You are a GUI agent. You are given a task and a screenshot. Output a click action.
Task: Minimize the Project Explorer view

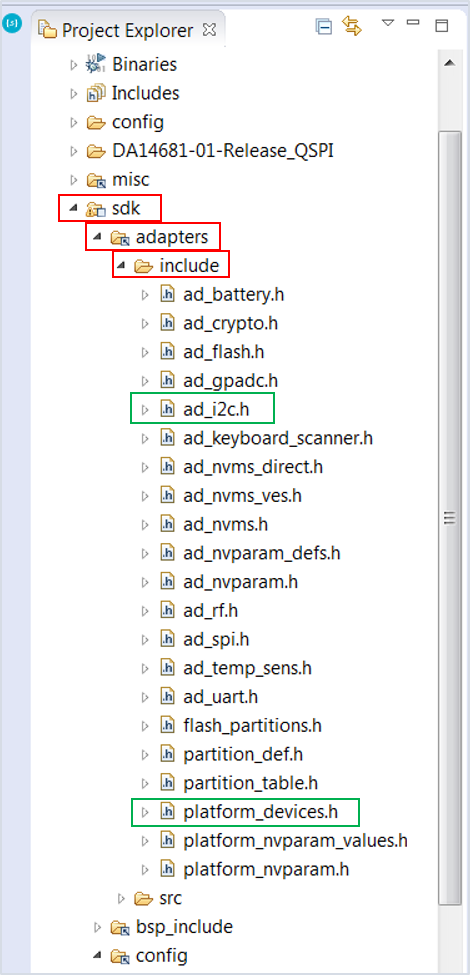[x=413, y=22]
